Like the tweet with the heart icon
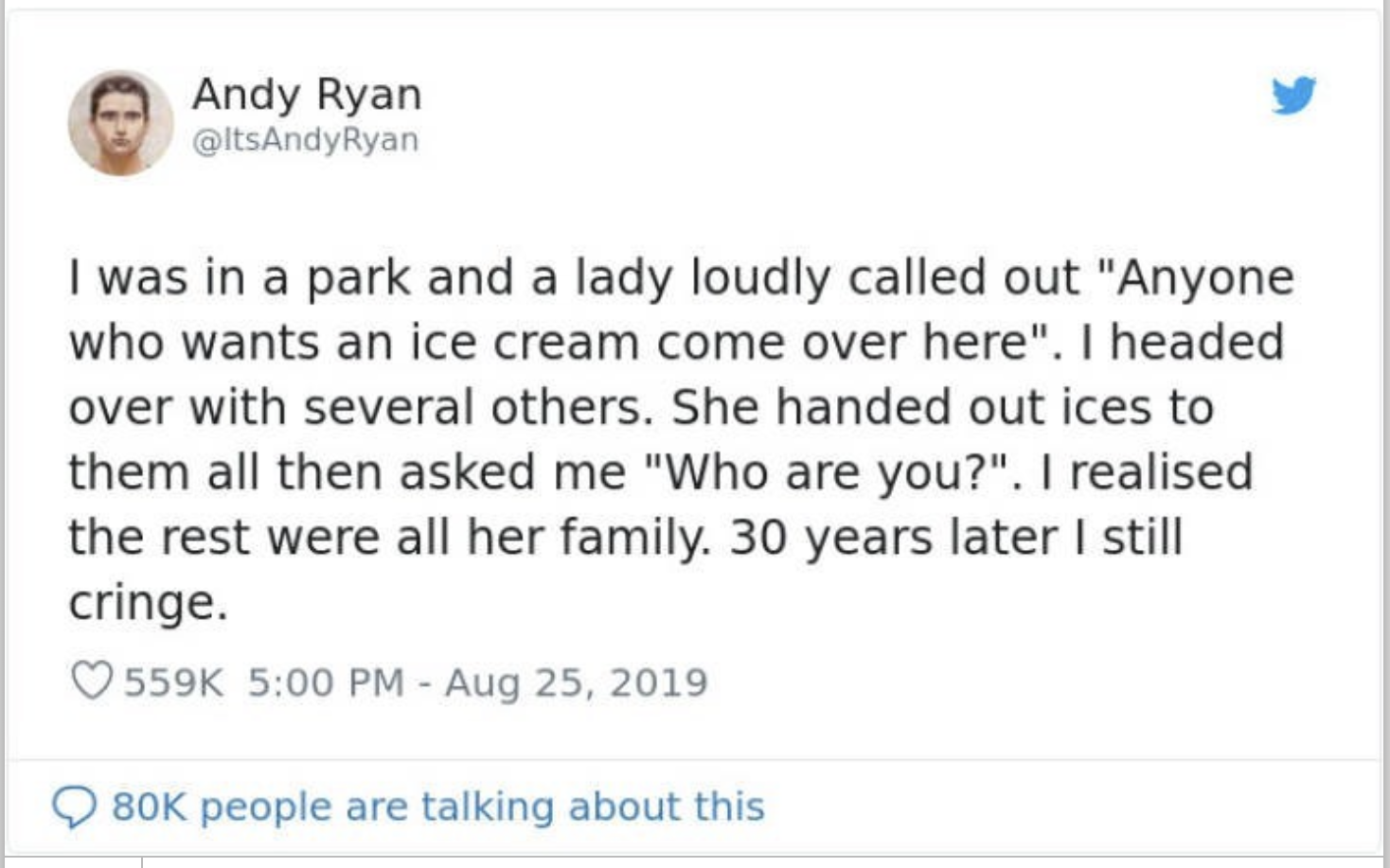 [92, 682]
